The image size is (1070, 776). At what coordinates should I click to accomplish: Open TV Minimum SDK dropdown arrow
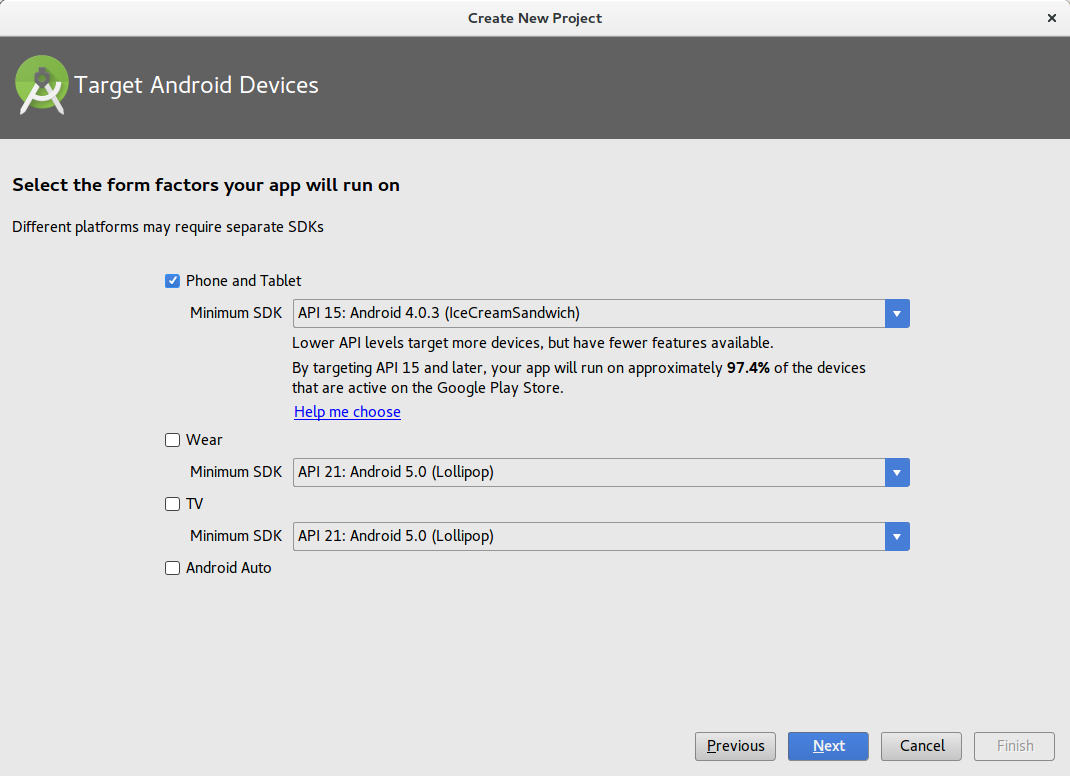[897, 537]
